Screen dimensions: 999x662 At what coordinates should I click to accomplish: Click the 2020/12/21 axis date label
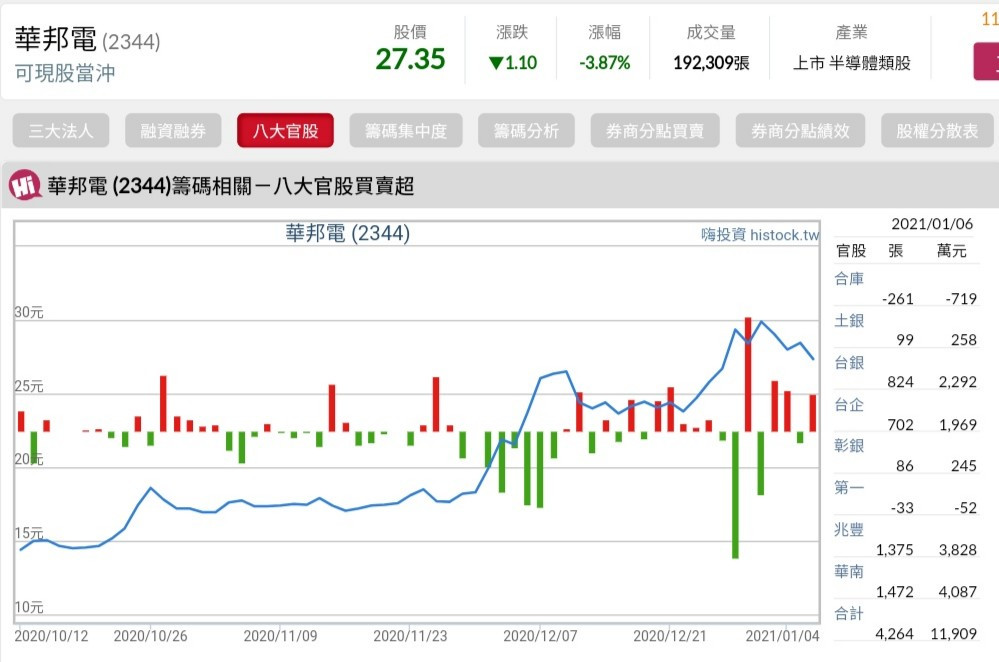click(670, 636)
